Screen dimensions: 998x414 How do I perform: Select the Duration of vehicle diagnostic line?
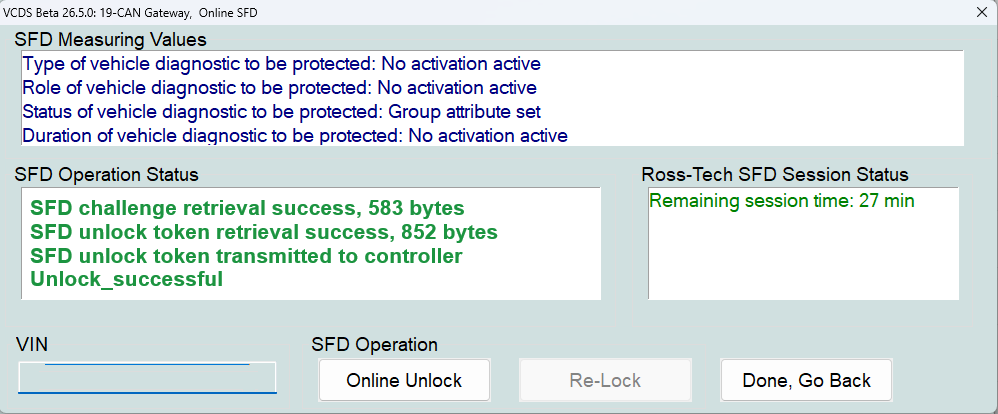295,136
